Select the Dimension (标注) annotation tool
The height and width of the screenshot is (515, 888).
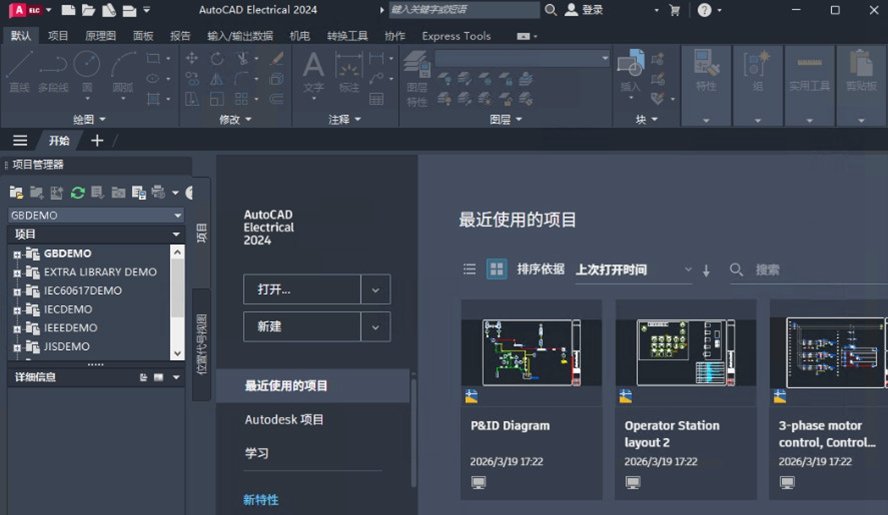tap(349, 71)
